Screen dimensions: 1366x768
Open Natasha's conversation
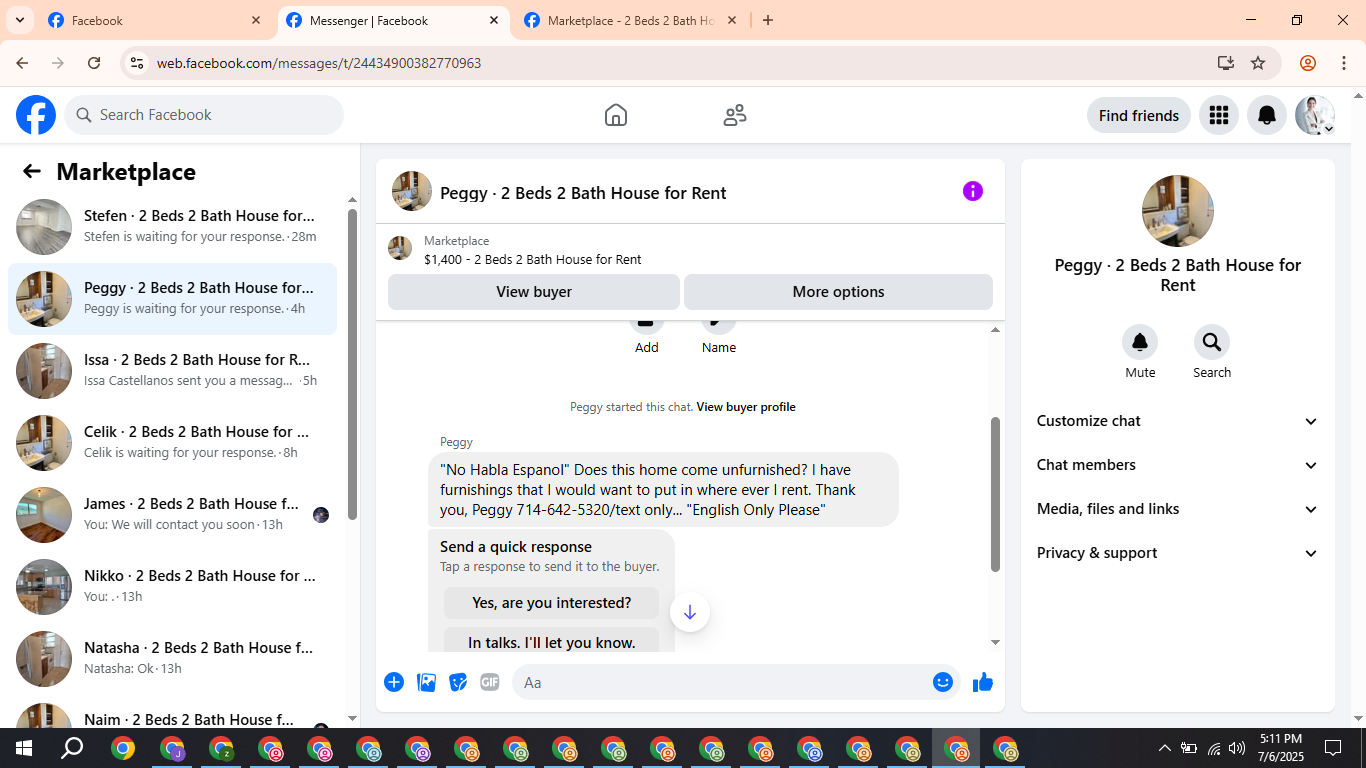tap(172, 659)
